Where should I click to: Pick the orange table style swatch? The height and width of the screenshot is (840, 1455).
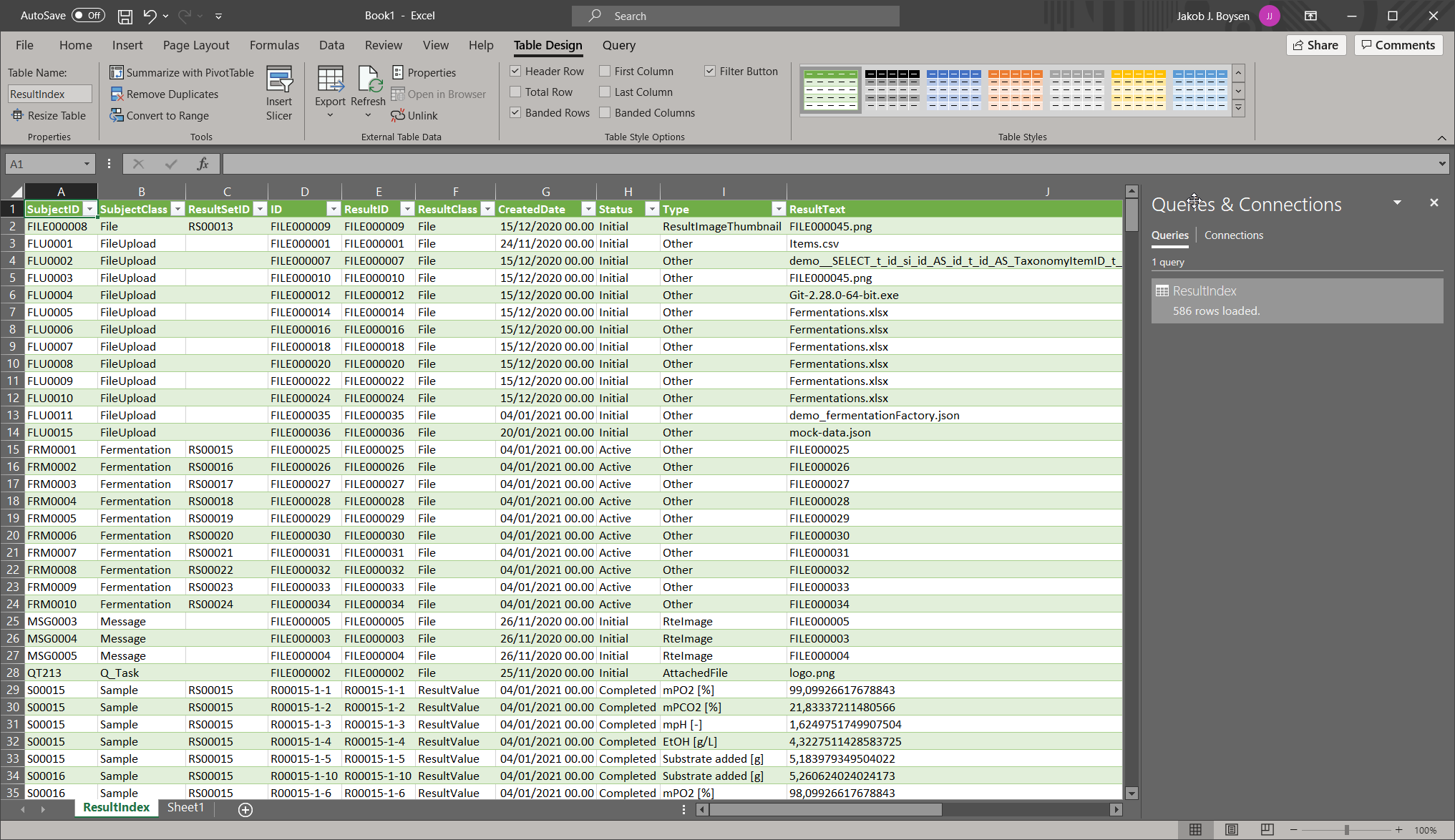[x=1015, y=89]
